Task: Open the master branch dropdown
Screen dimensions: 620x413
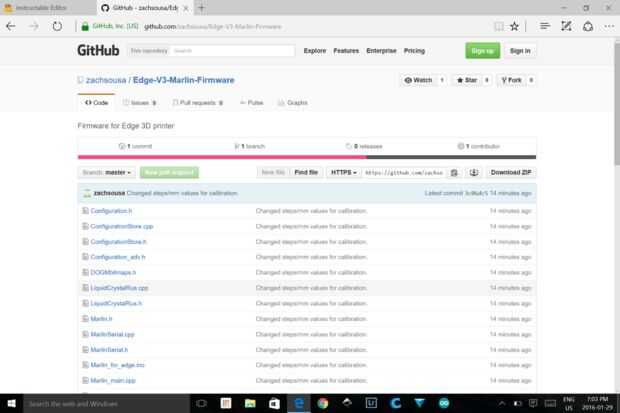Action: pyautogui.click(x=106, y=172)
